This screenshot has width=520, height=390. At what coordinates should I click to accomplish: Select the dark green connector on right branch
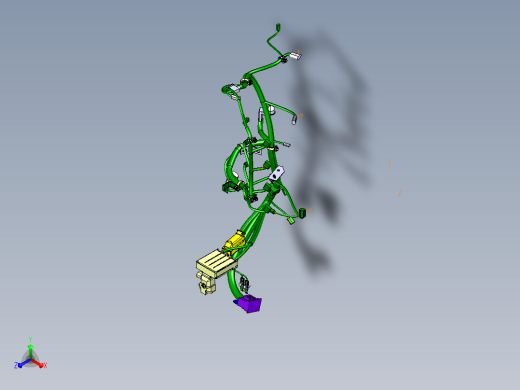tap(302, 213)
